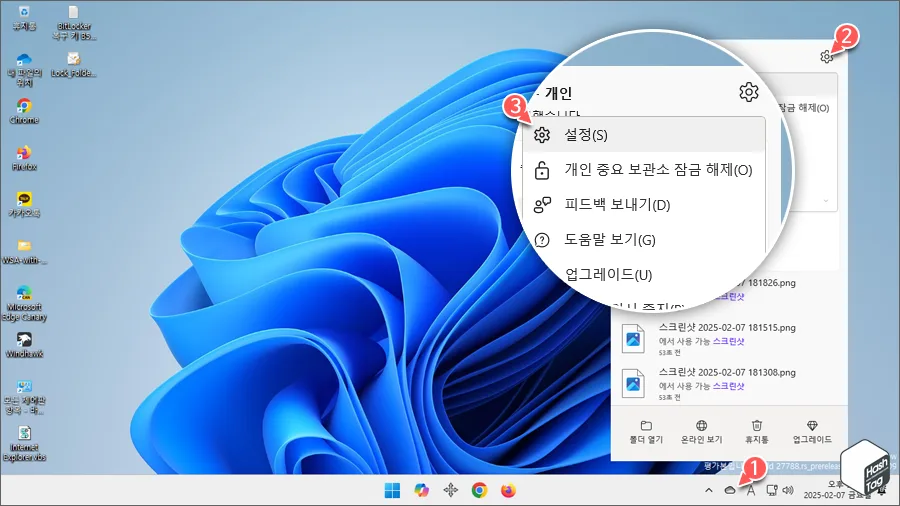Open the OneDrive cloud shortcut on the desktop

(24, 69)
